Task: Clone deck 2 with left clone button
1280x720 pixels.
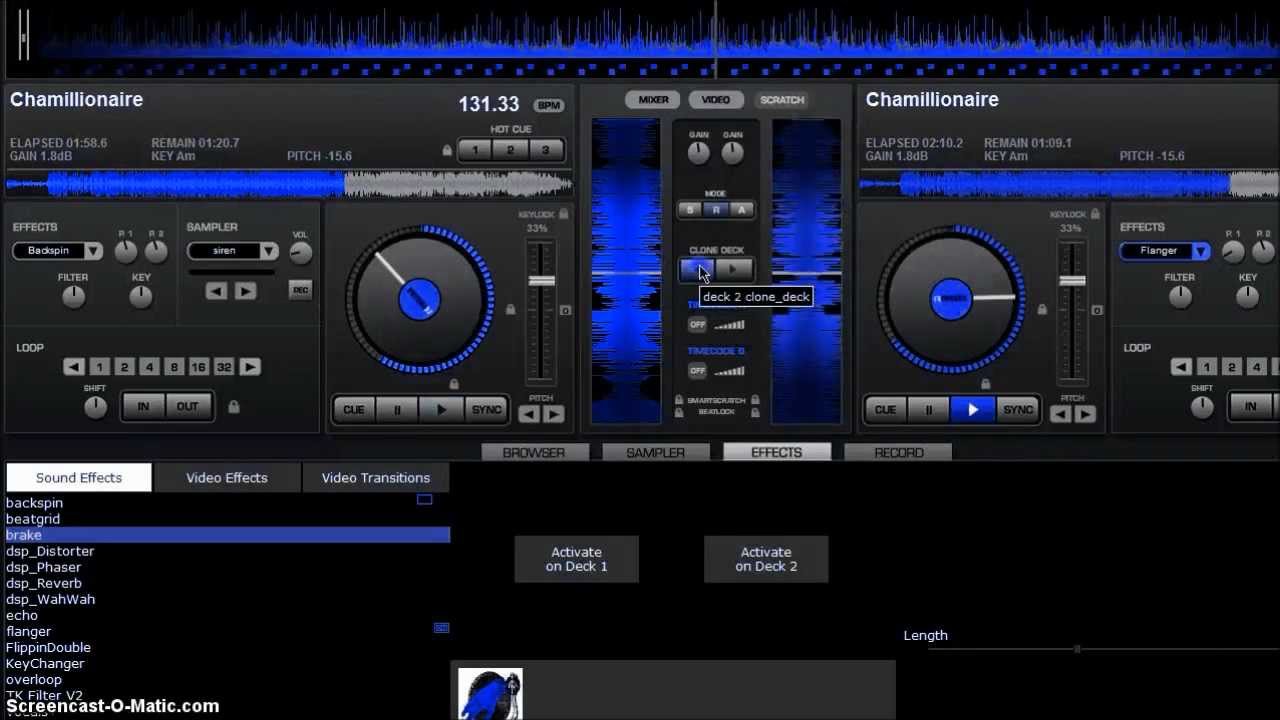Action: (697, 270)
